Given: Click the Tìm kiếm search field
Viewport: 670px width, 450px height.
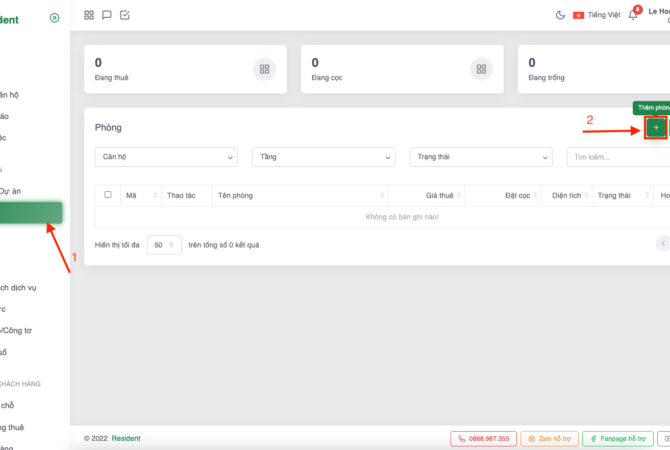Looking at the screenshot, I should (615, 157).
